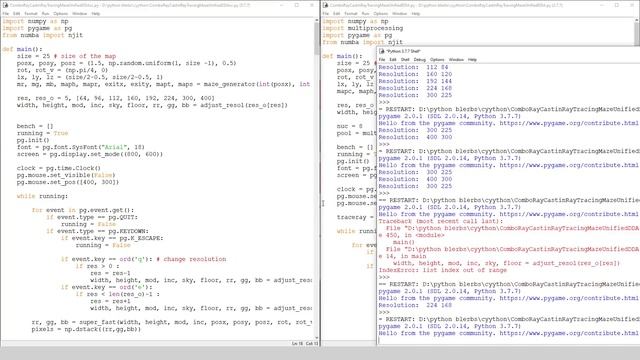The width and height of the screenshot is (640, 360).
Task: Click 'pixels = np.dstack((rr,gg,bb))' line
Action: (86, 329)
